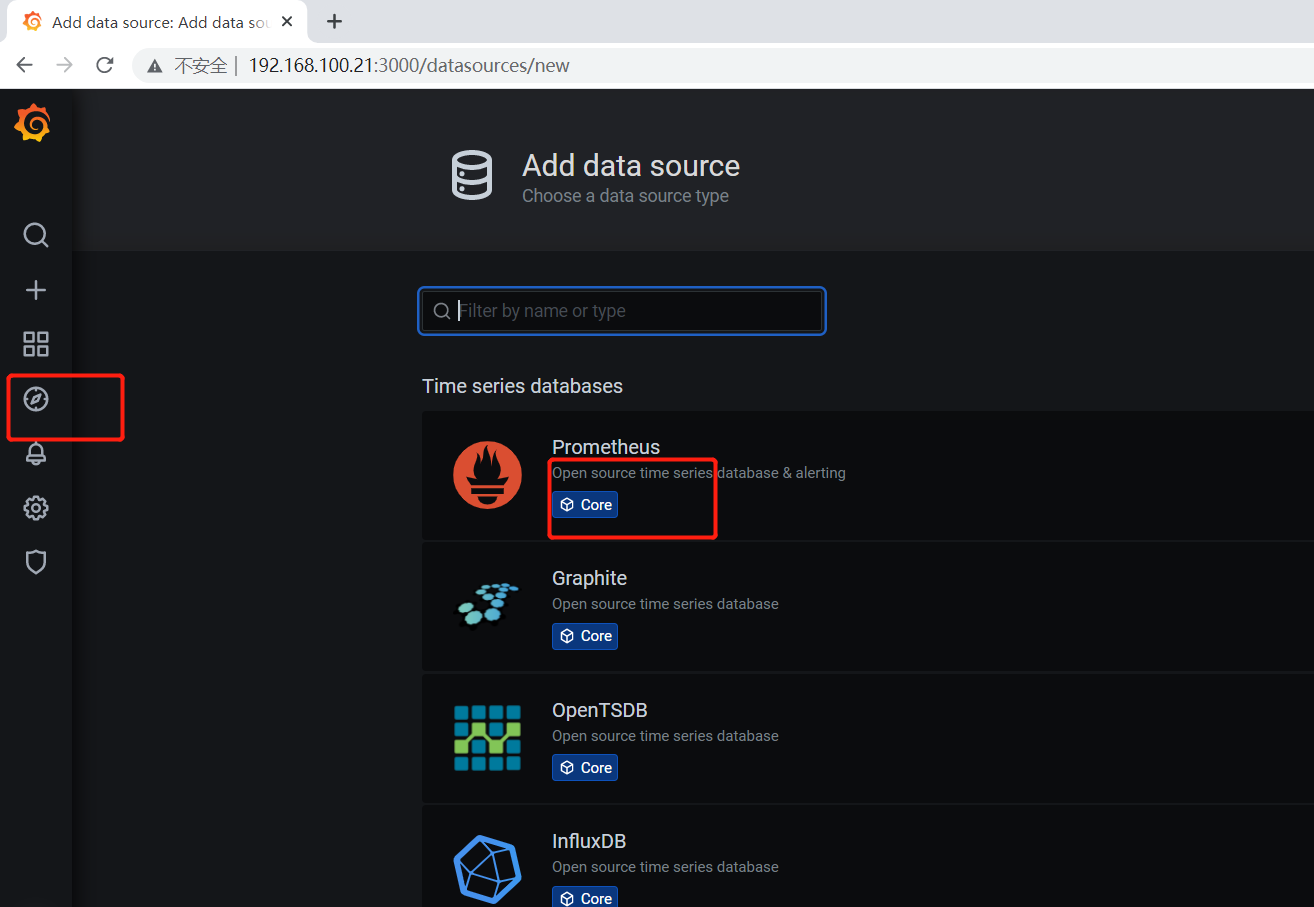Click the OpenTSDB description text
Image resolution: width=1314 pixels, height=907 pixels.
665,736
